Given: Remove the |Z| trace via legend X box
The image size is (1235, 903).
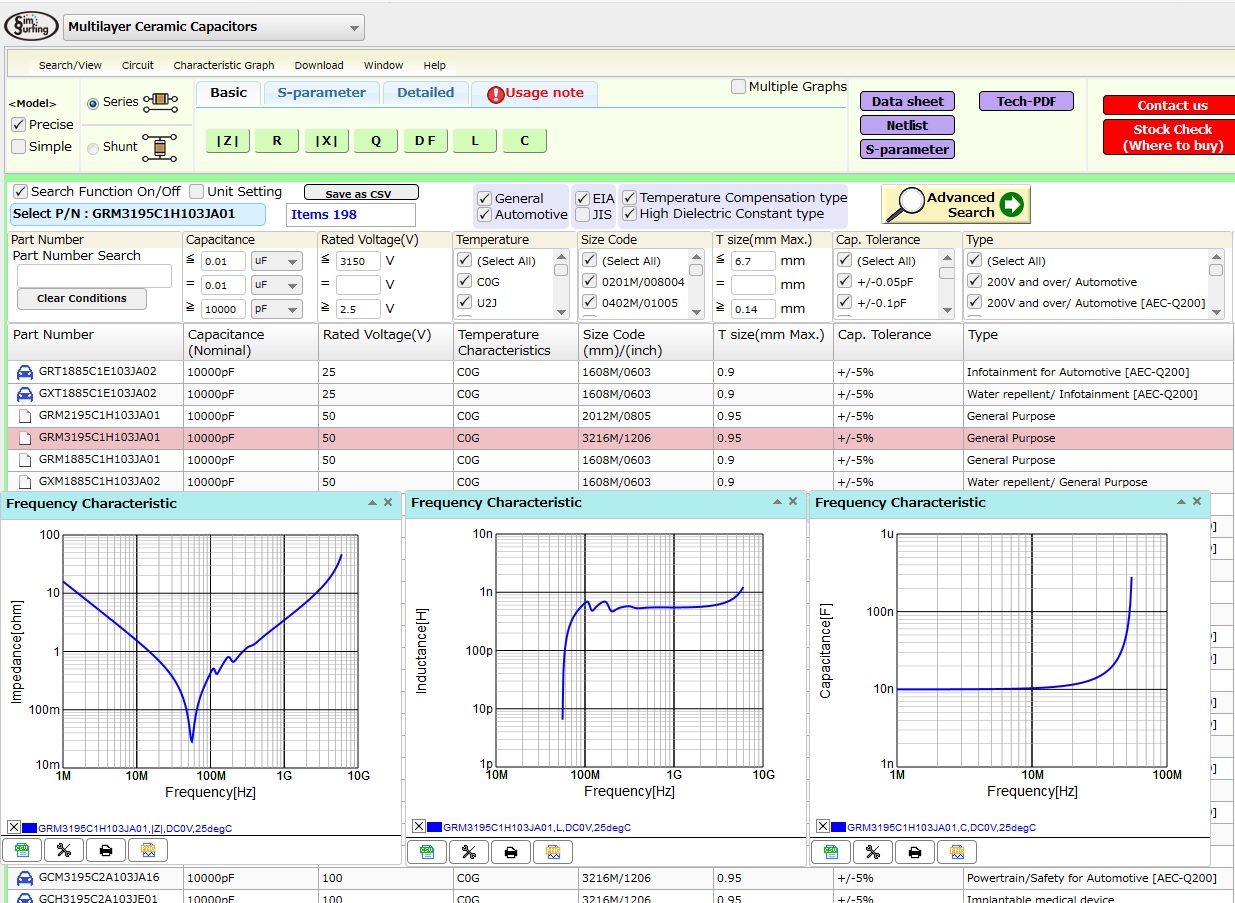Looking at the screenshot, I should [x=13, y=827].
